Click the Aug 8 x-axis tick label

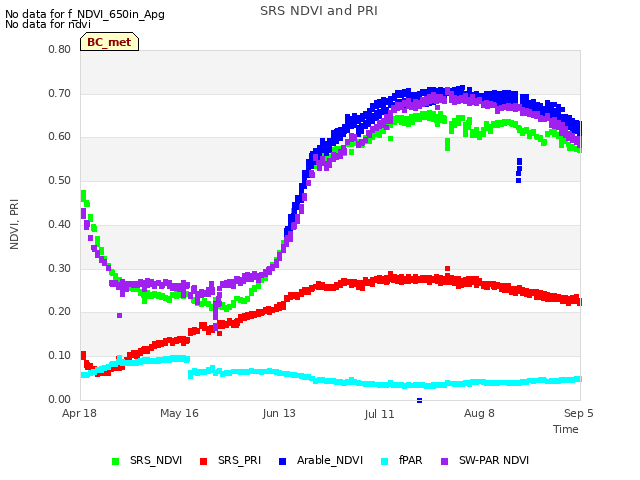click(x=479, y=413)
